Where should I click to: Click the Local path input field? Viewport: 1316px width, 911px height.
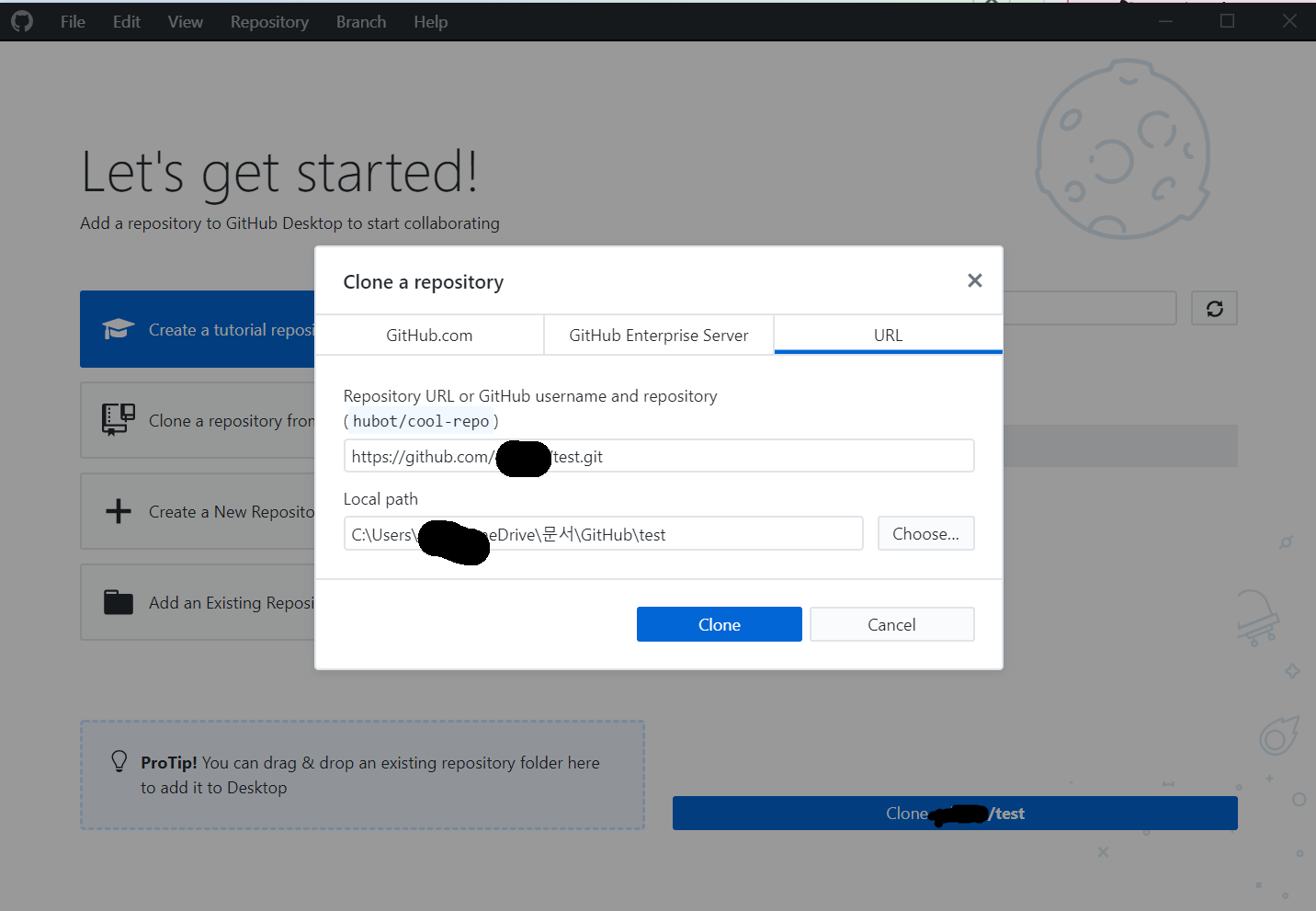[604, 533]
